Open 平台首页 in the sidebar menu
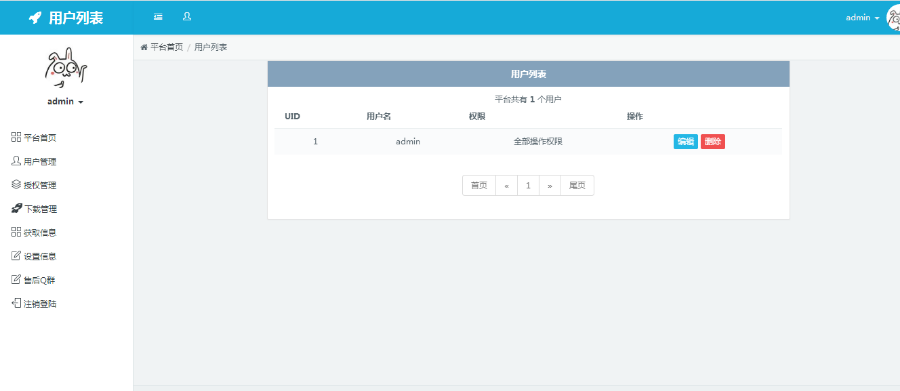Image resolution: width=900 pixels, height=391 pixels. pyautogui.click(x=34, y=138)
